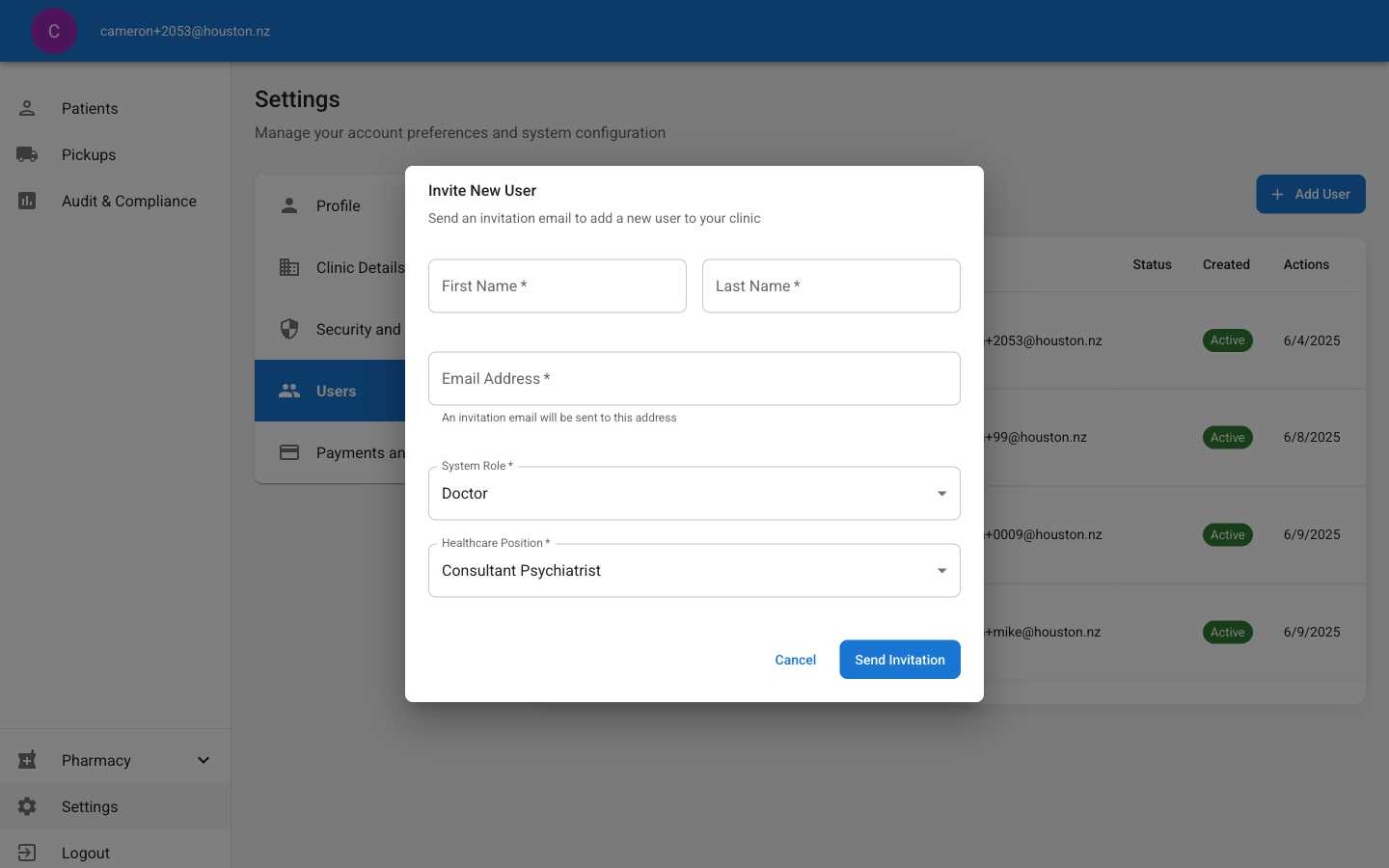Click the Users group icon
Viewport: 1389px width, 868px height.
point(289,391)
